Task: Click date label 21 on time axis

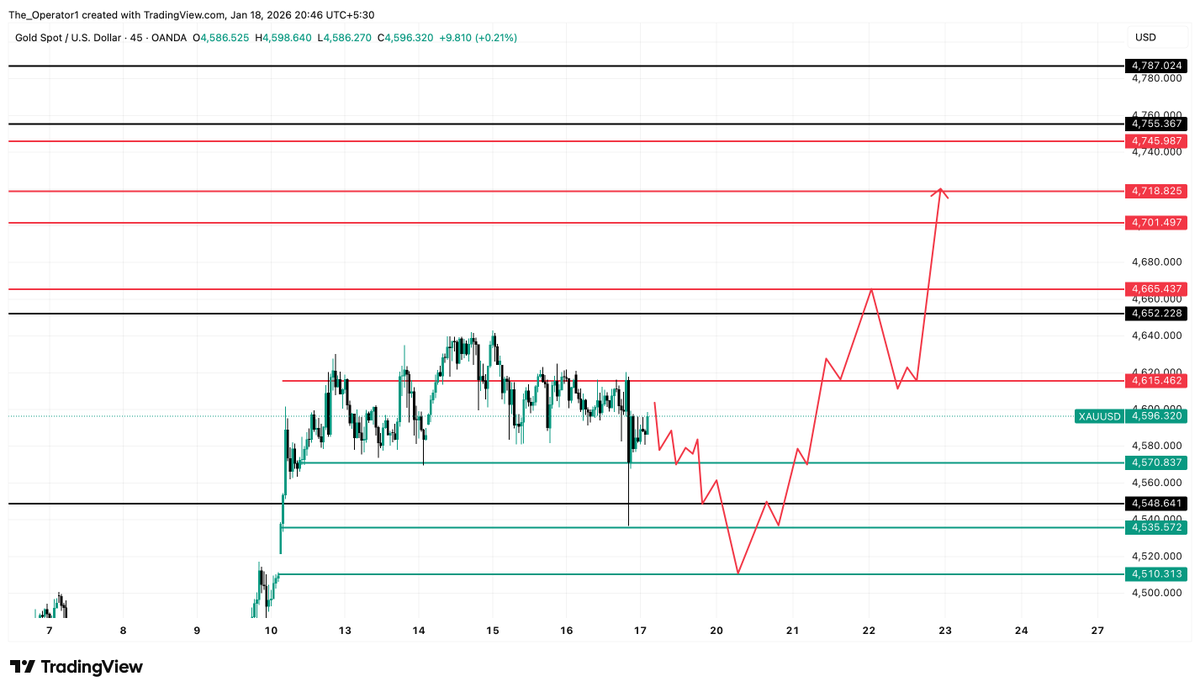Action: 793,630
